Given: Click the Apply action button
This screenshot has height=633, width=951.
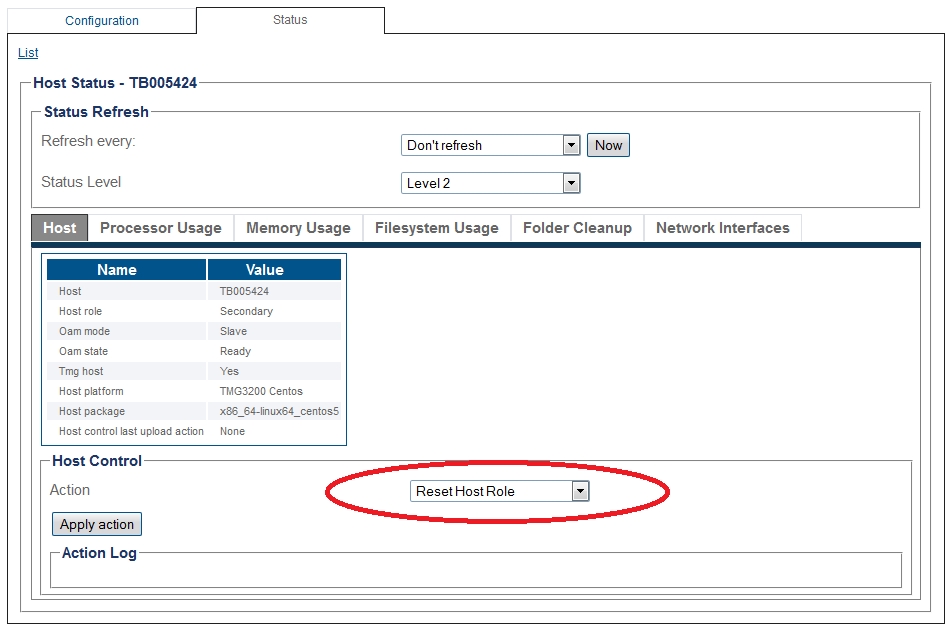Looking at the screenshot, I should [97, 524].
